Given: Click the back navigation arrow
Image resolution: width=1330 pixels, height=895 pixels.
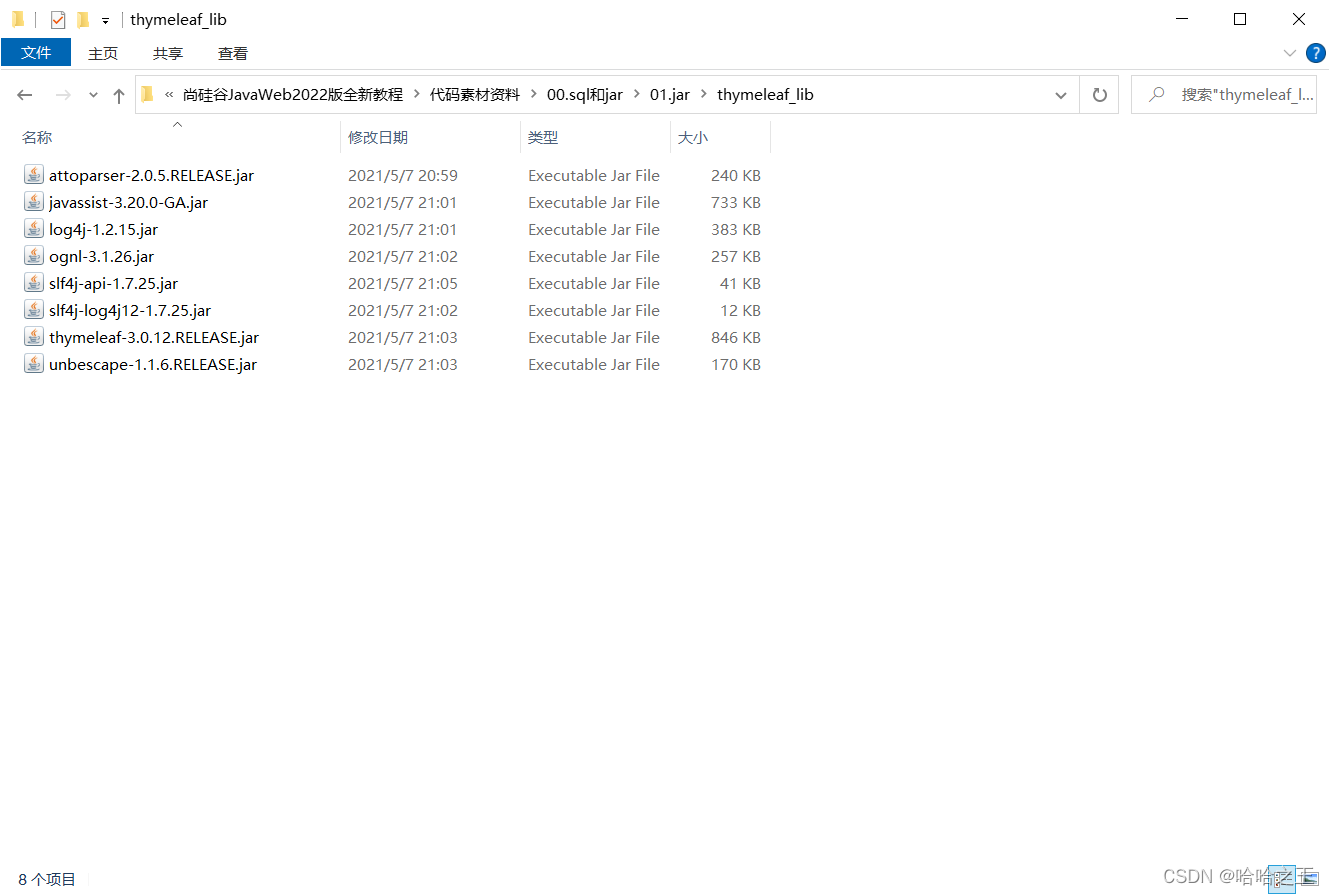Looking at the screenshot, I should pos(24,94).
